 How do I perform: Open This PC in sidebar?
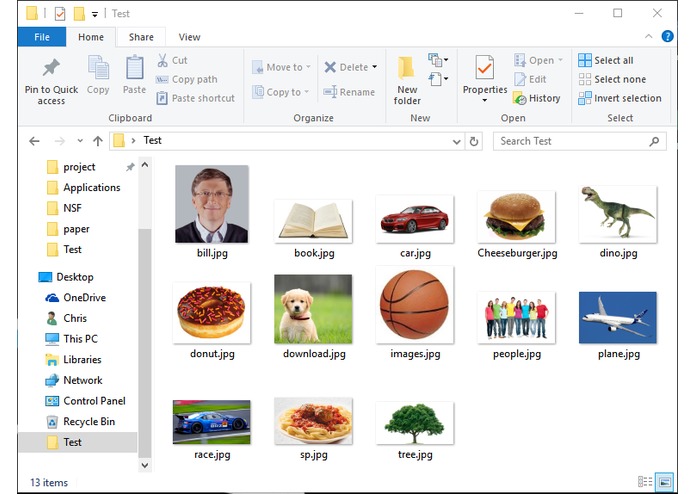[x=72, y=339]
